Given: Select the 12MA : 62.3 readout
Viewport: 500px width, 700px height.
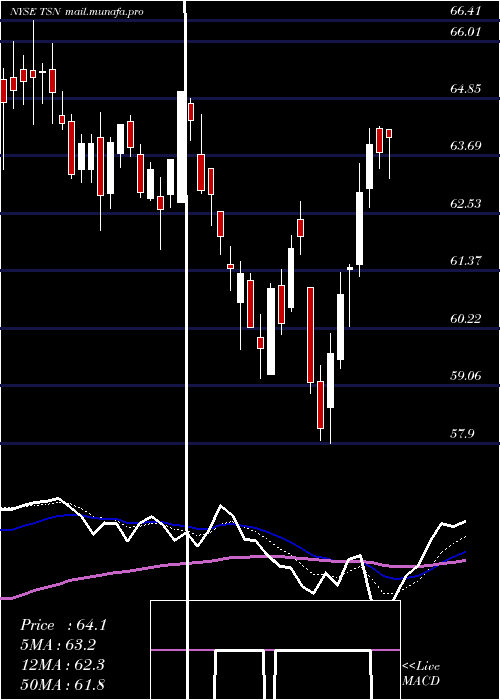Looking at the screenshot, I should click(x=62, y=665).
